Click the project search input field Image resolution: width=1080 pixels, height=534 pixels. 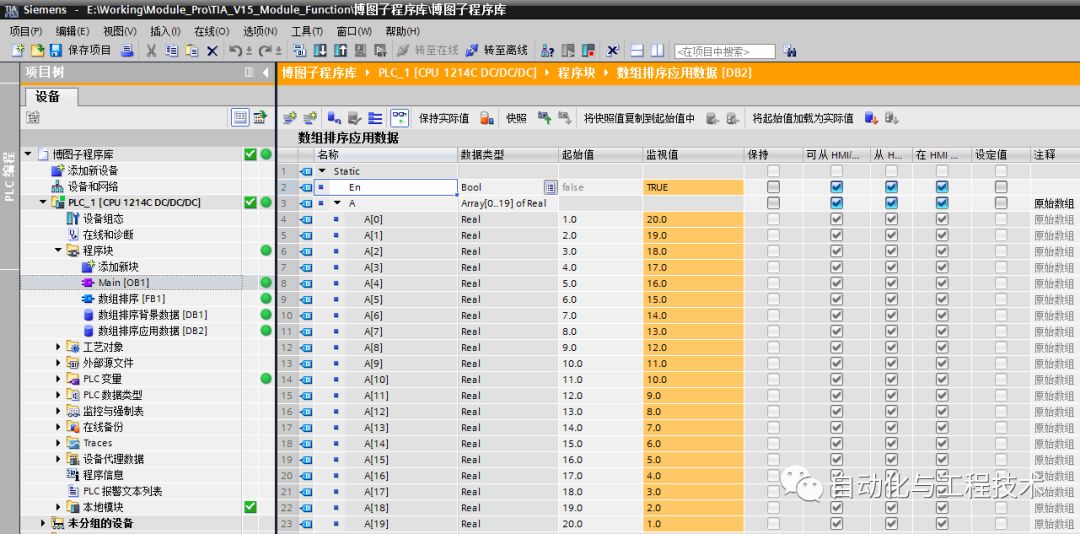click(725, 51)
